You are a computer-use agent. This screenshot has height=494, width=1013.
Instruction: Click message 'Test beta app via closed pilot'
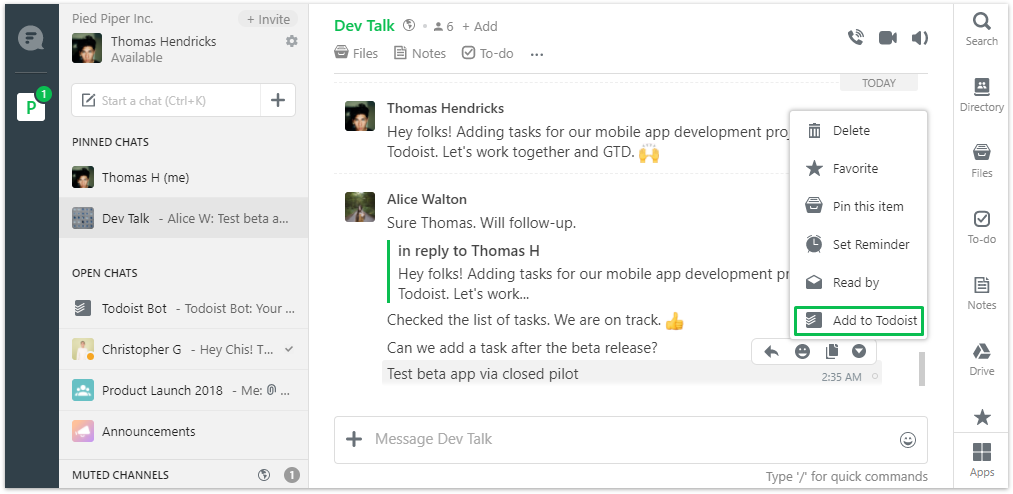[x=483, y=374]
